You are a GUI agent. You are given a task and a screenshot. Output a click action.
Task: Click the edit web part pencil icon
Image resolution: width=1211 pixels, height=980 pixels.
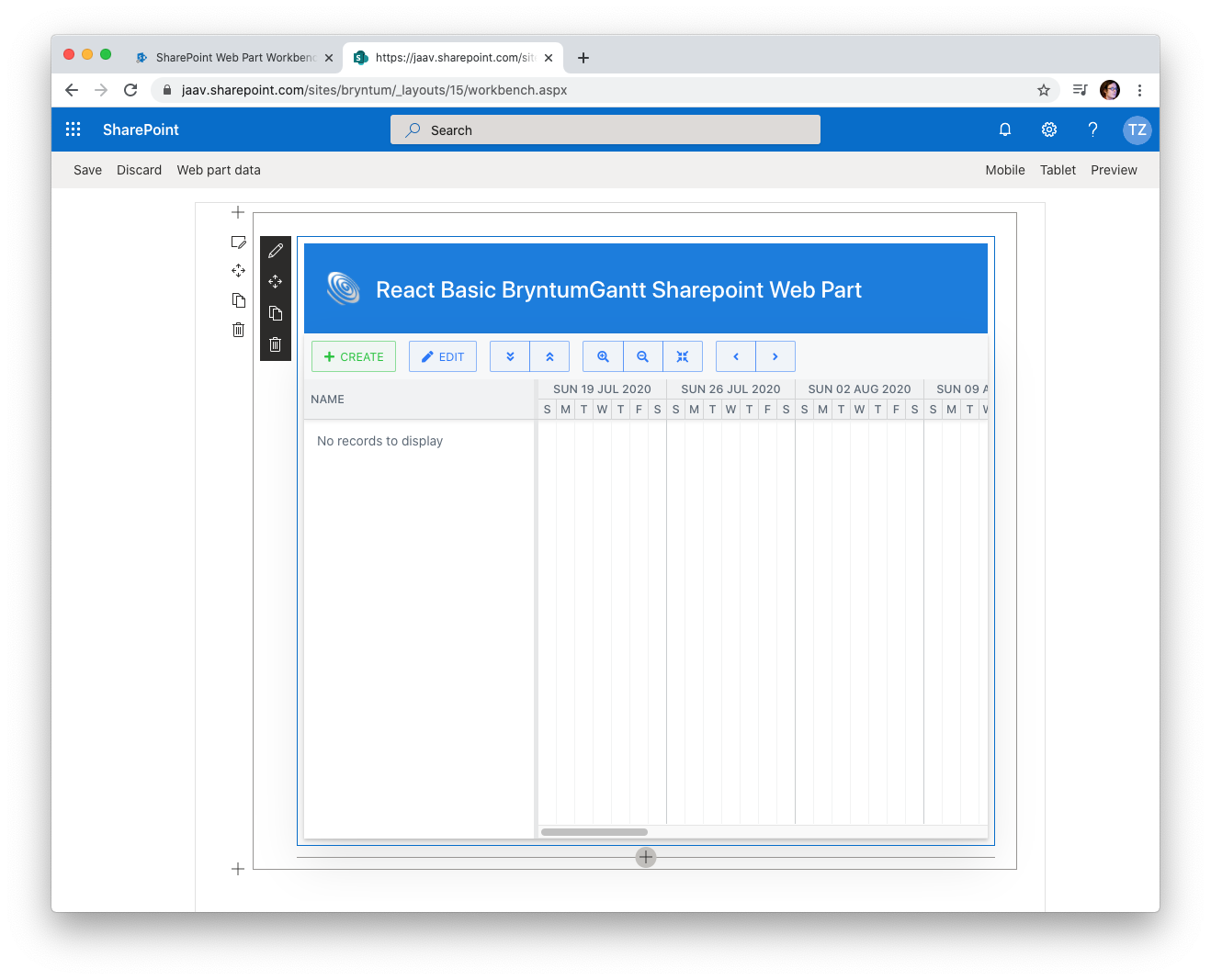coord(276,251)
